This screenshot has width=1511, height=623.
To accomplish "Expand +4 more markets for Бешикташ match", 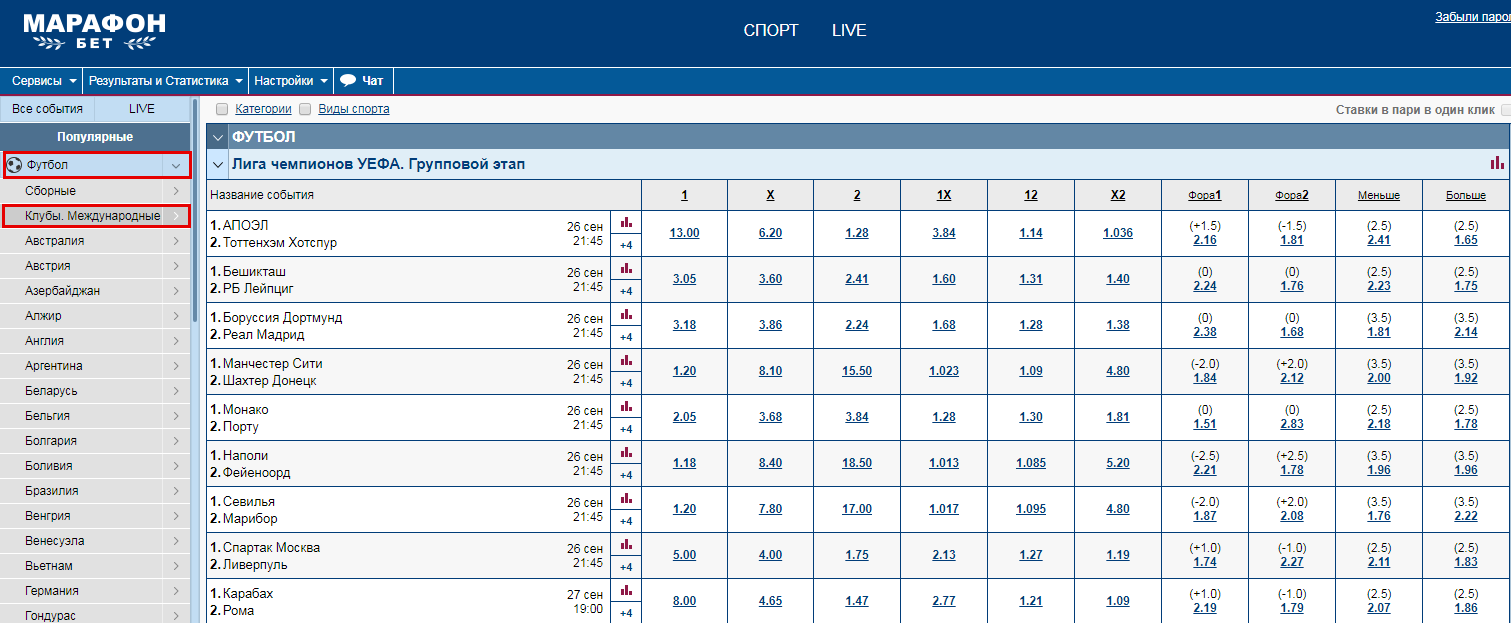I will 626,291.
